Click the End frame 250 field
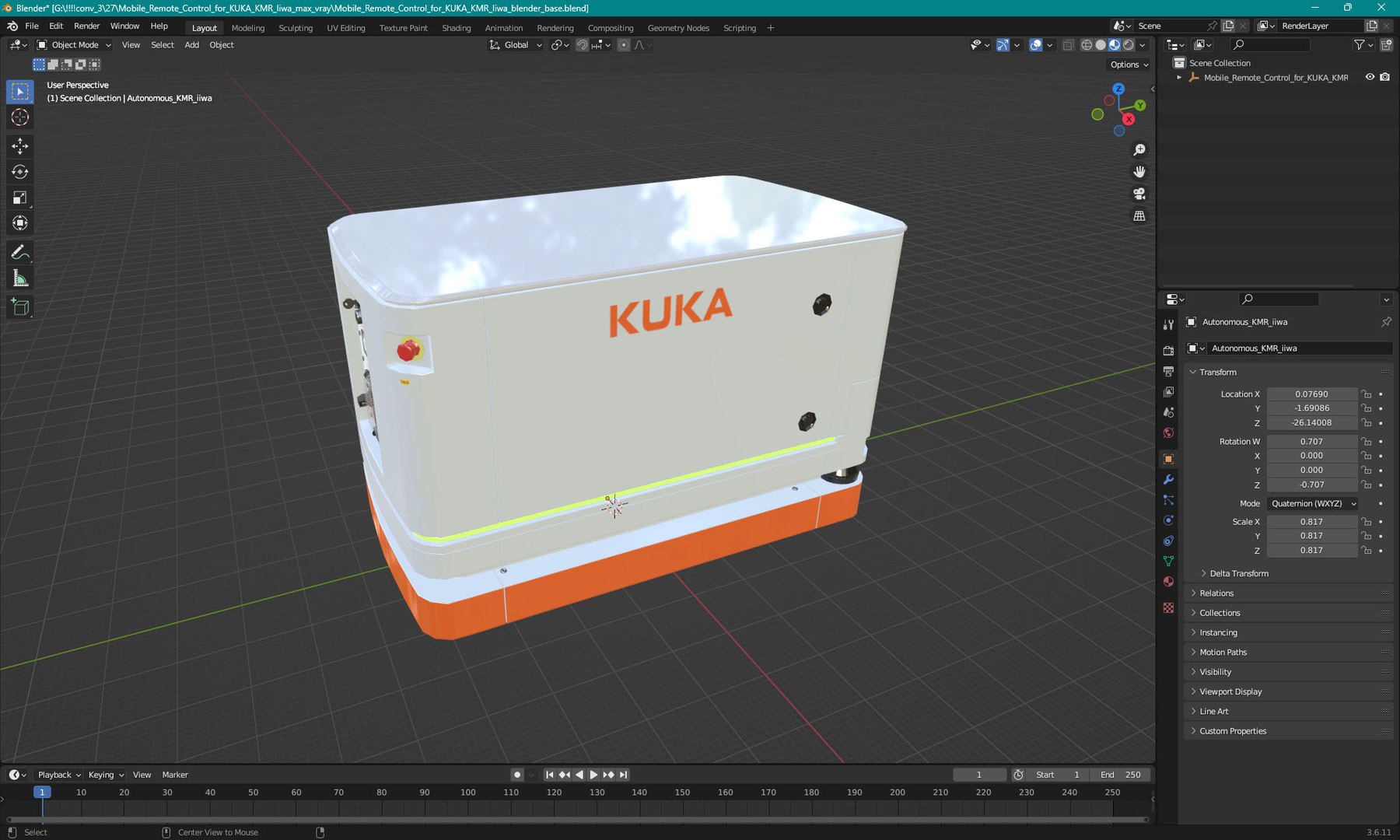 click(1120, 775)
